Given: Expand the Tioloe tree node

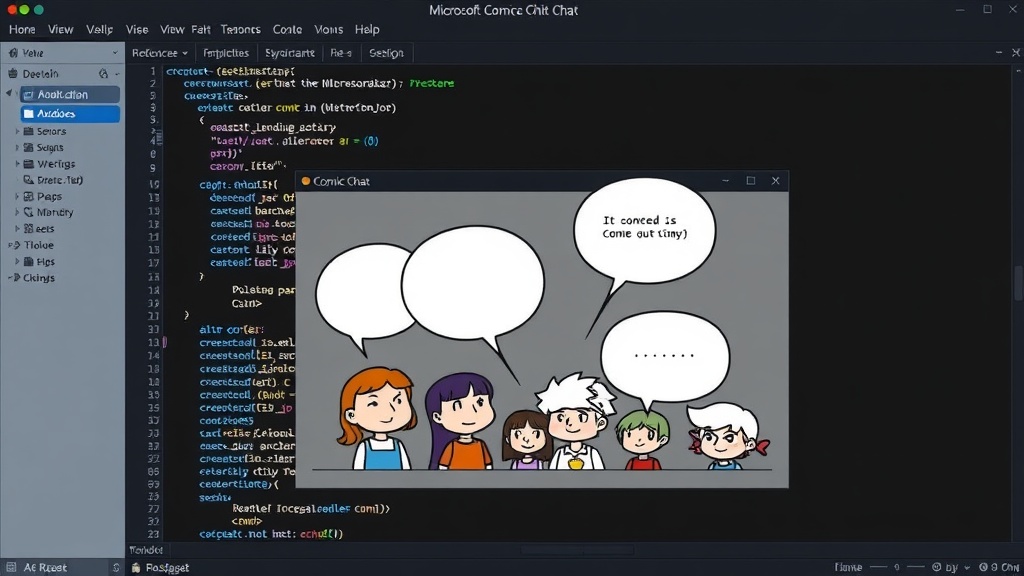Looking at the screenshot, I should click(x=9, y=246).
